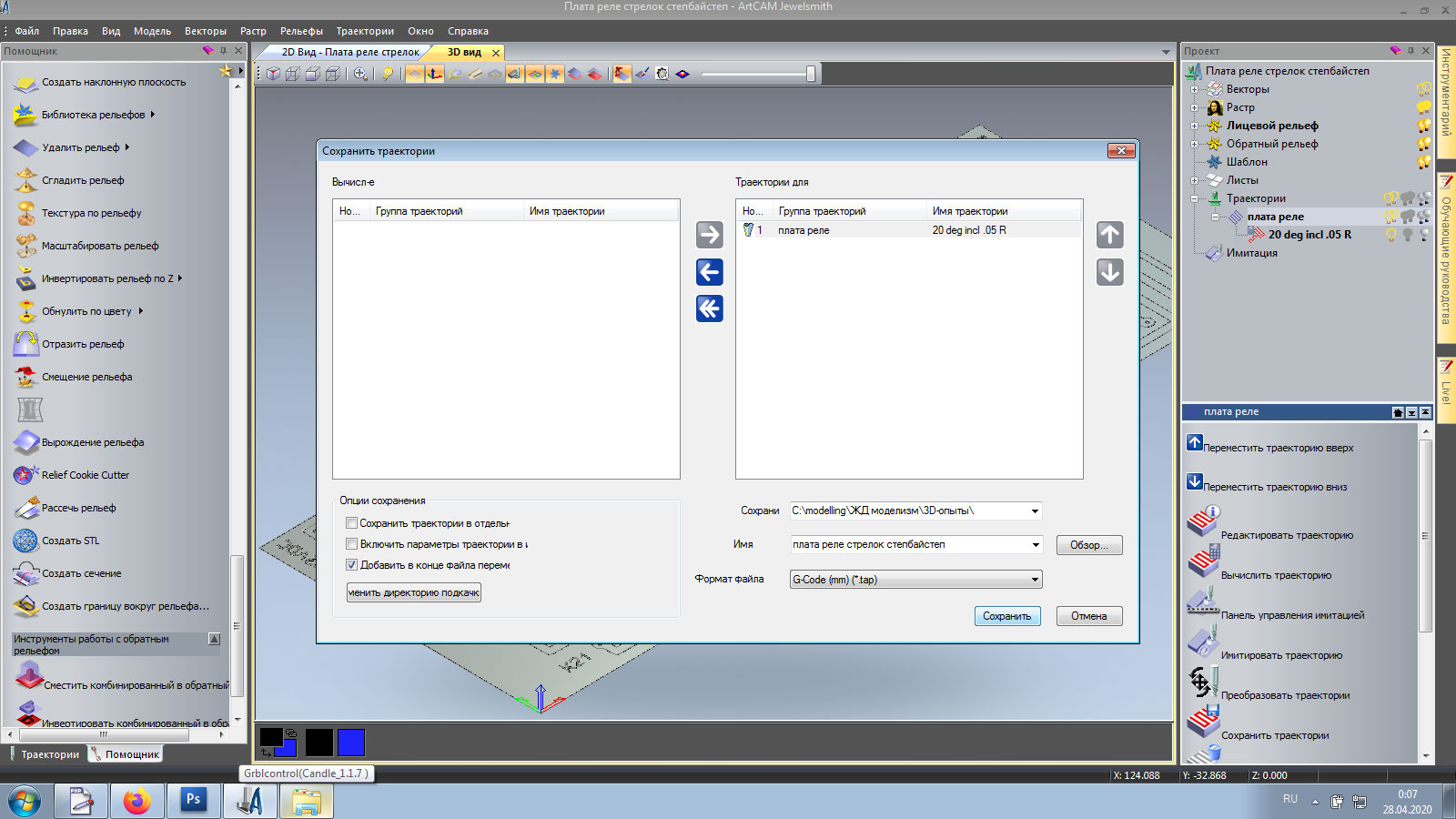Image resolution: width=1456 pixels, height=819 pixels.
Task: Click Вычислить траекторию icon
Action: coord(1203,562)
